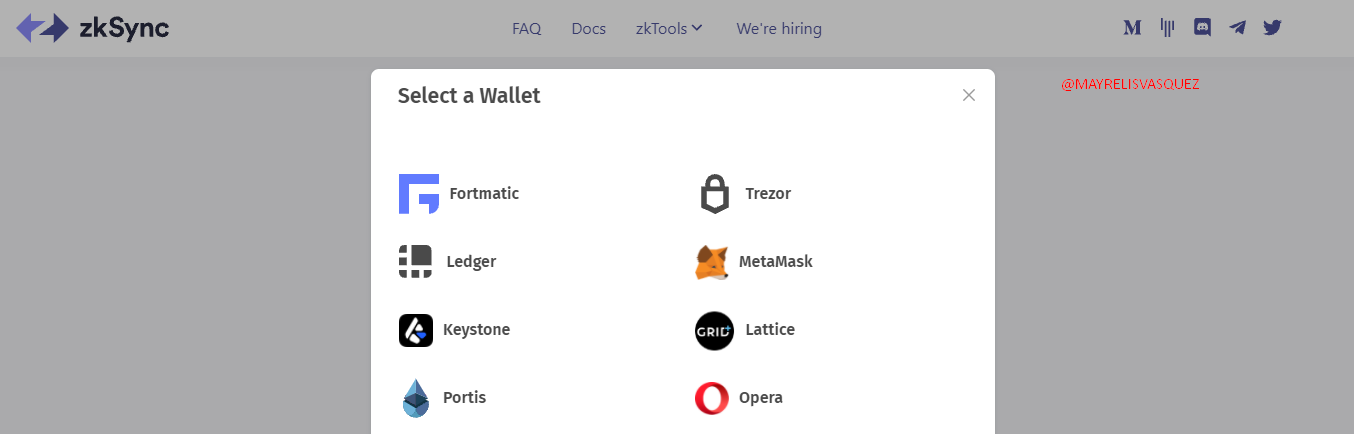Click the Select a Wallet heading

click(x=469, y=96)
